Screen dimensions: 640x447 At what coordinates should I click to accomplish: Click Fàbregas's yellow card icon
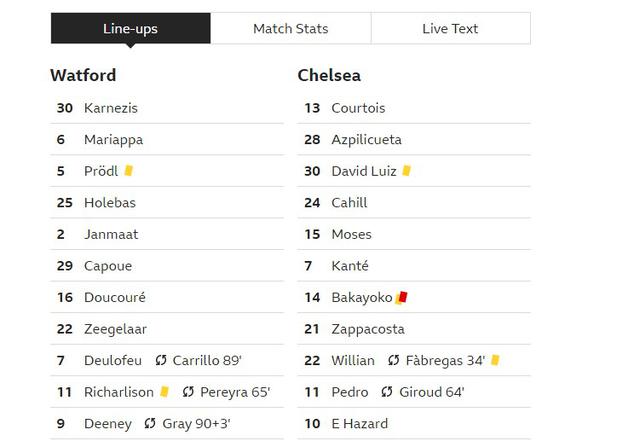[x=495, y=361]
